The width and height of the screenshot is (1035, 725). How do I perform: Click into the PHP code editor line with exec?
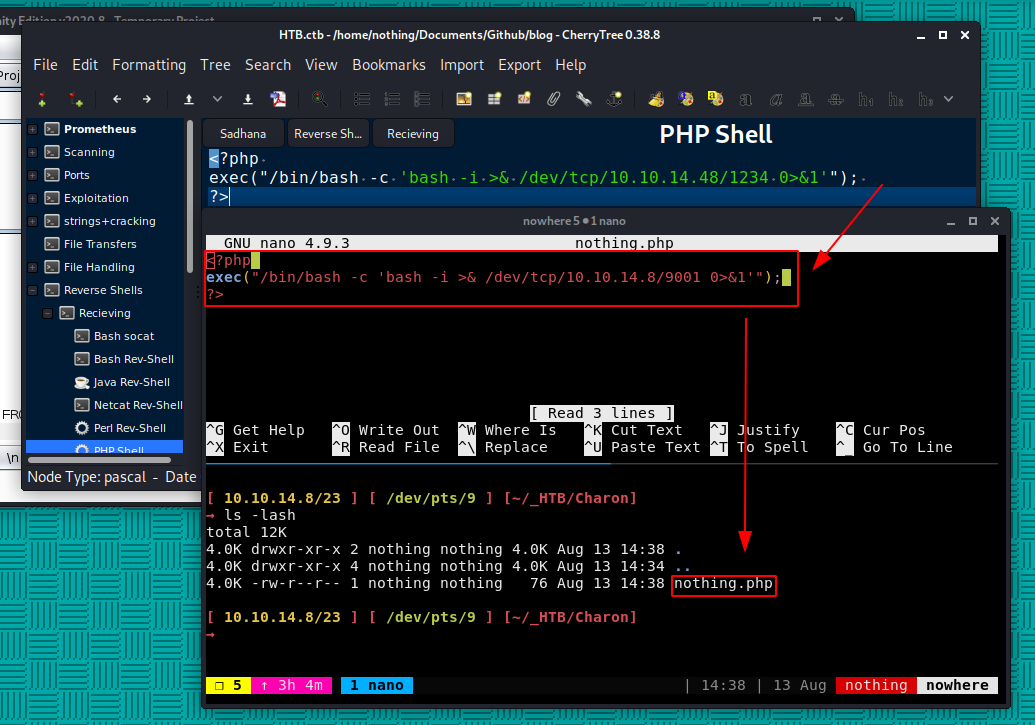click(533, 178)
